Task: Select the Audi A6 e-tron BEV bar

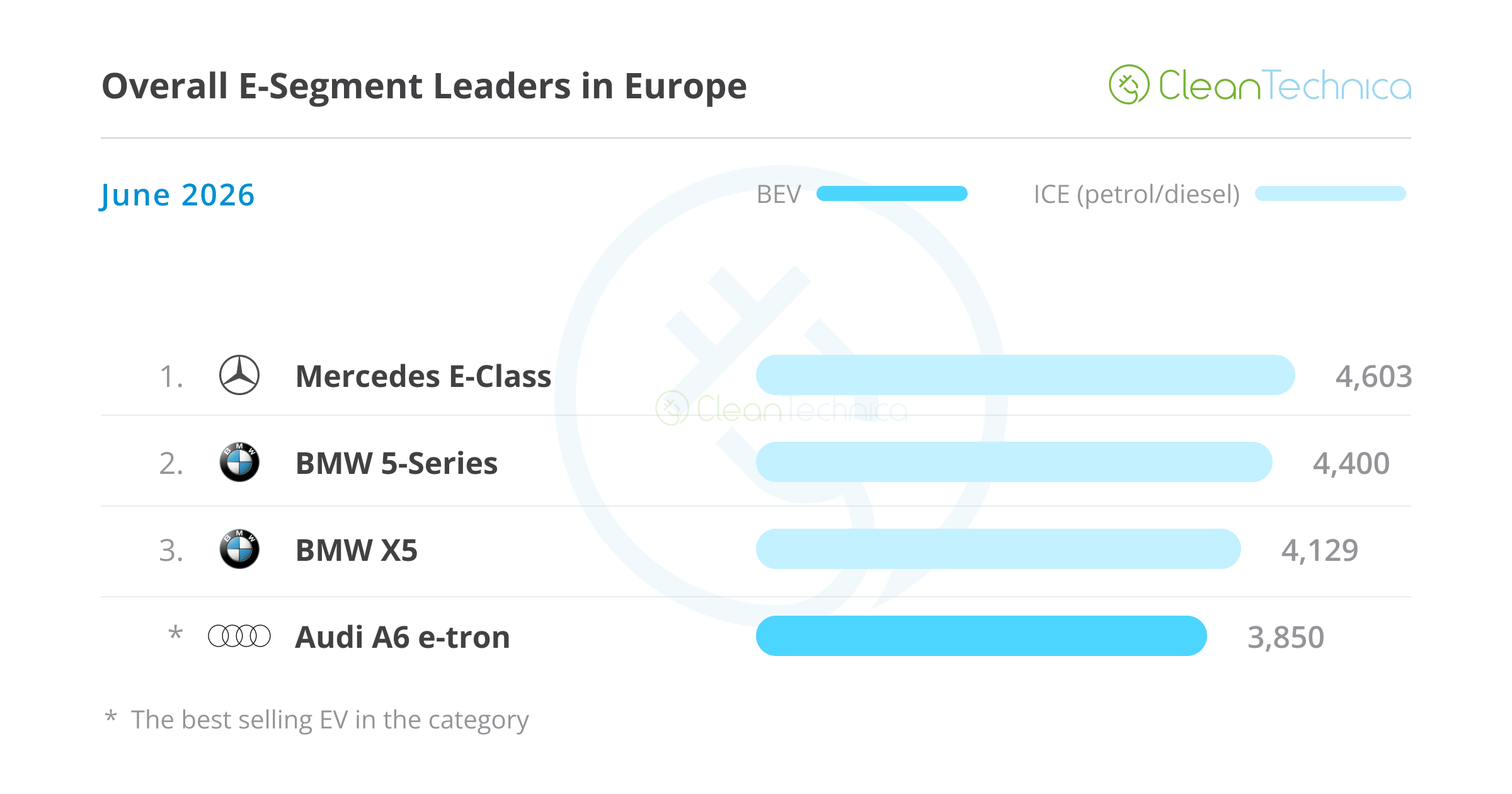Action: point(982,636)
